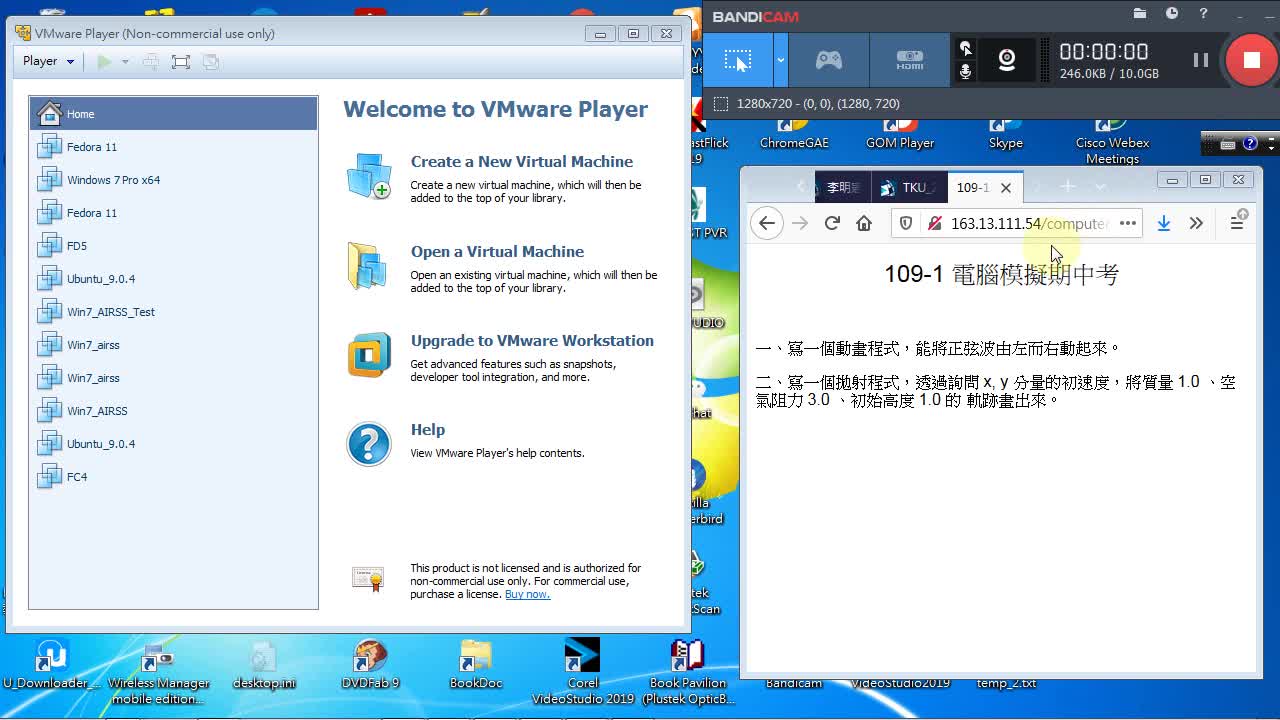1280x720 pixels.
Task: Select the FC4 virtual machine
Action: [x=173, y=477]
